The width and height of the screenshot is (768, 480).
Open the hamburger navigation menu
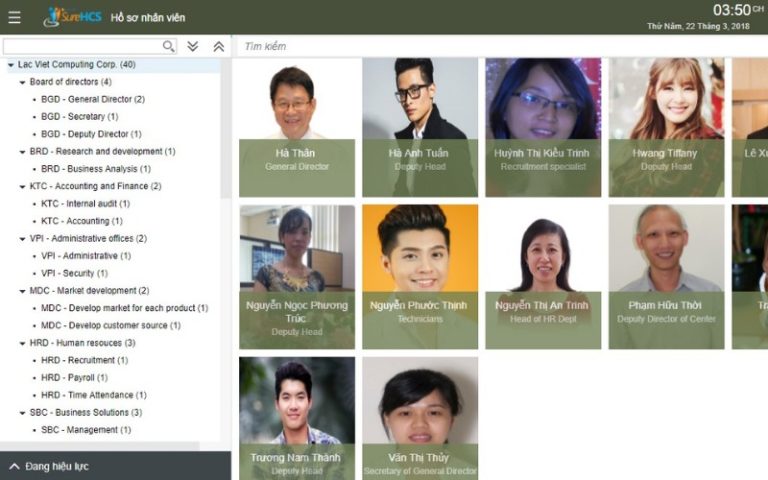coord(14,17)
